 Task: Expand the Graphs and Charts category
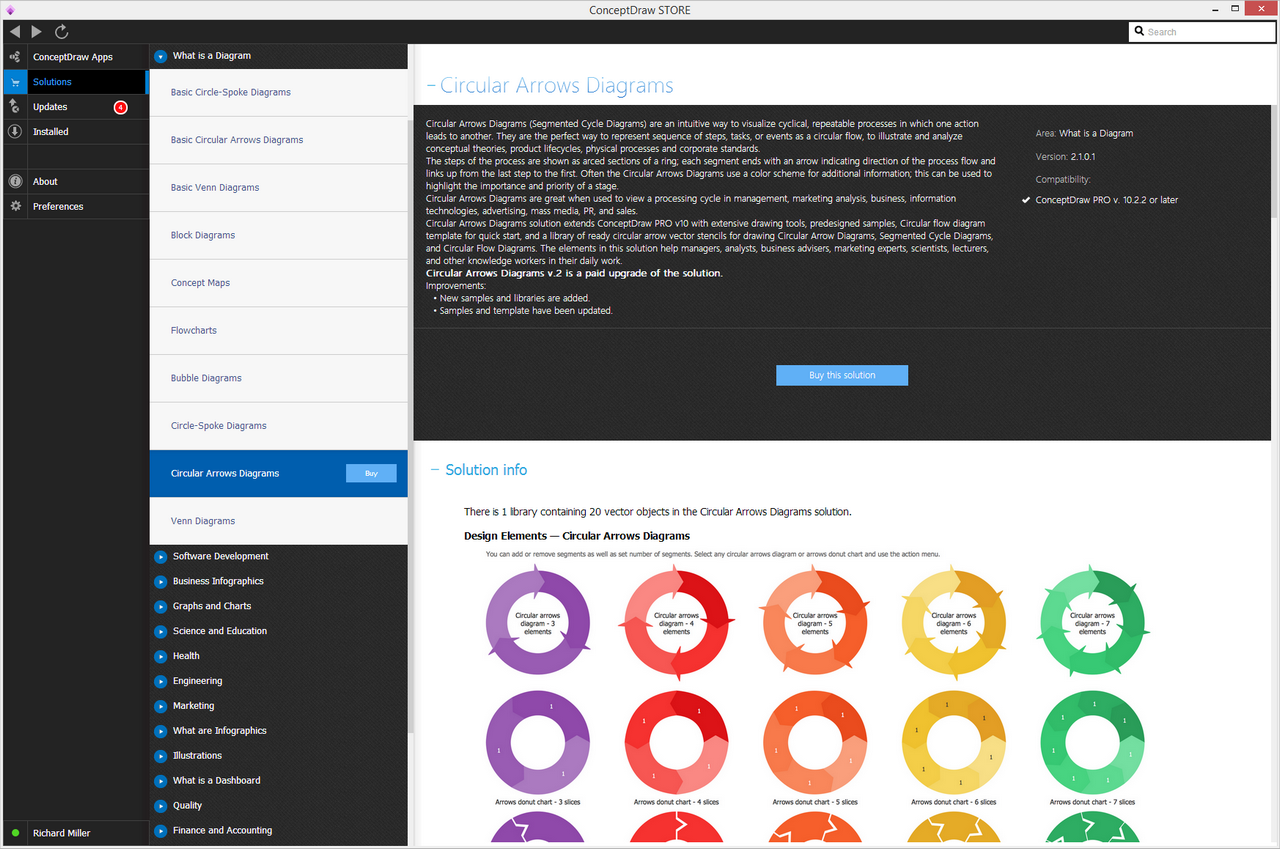pos(160,606)
